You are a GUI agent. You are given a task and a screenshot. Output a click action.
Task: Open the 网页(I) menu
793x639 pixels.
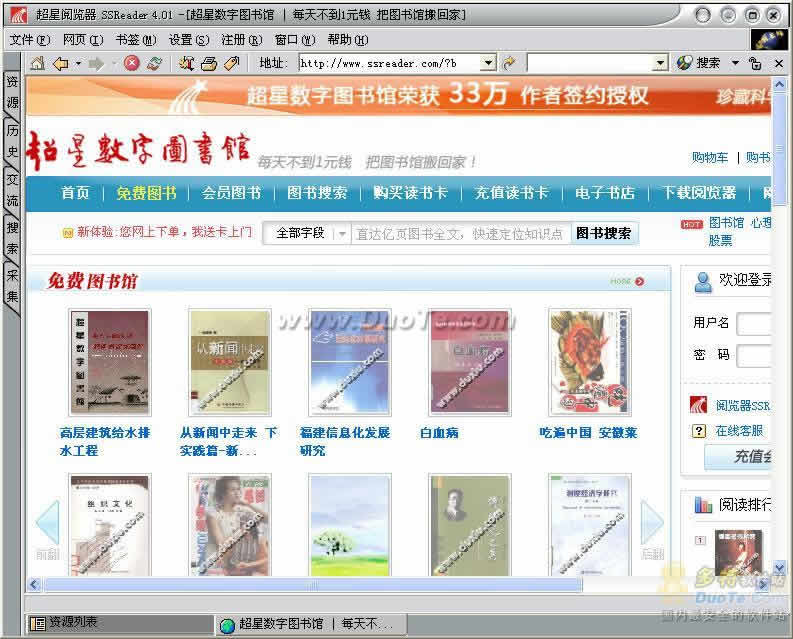click(x=83, y=39)
